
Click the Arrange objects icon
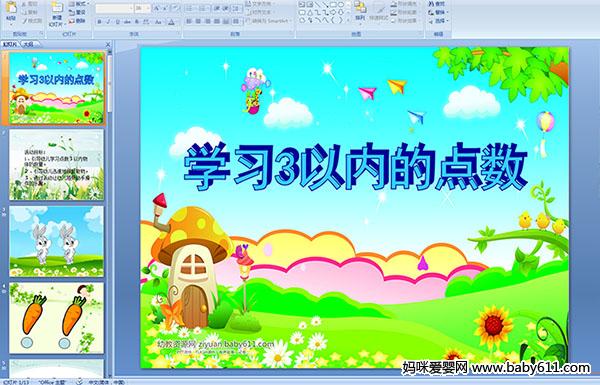[x=359, y=11]
